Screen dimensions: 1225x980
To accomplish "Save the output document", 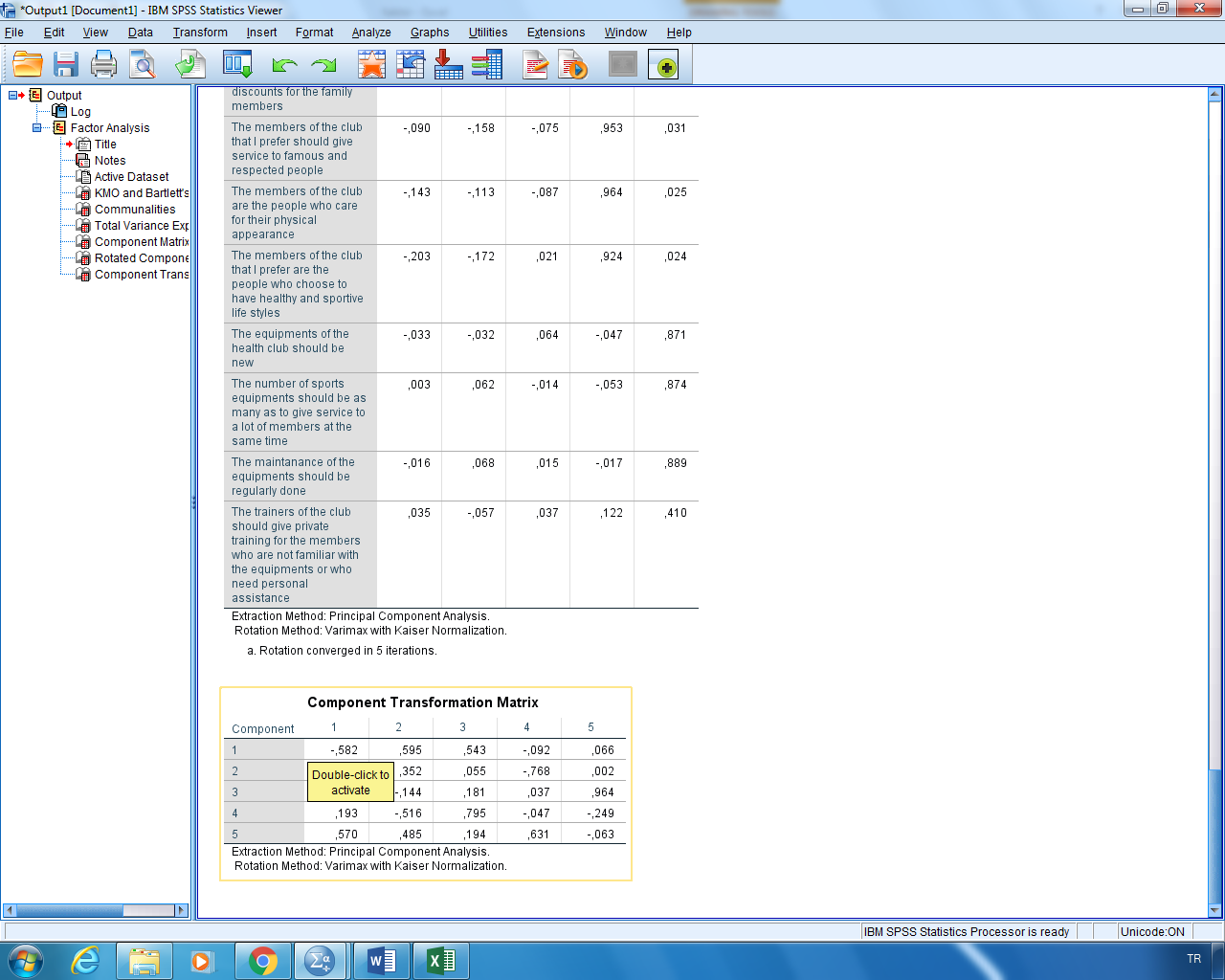I will click(65, 65).
